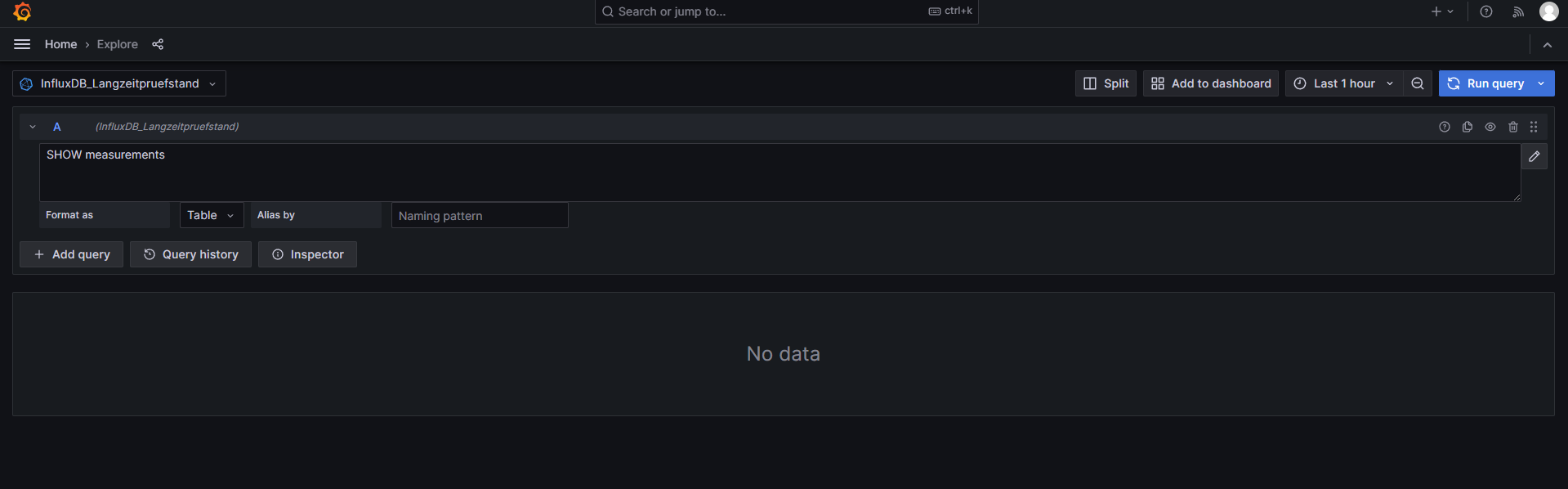Open the zoom out time range icon

coord(1418,83)
